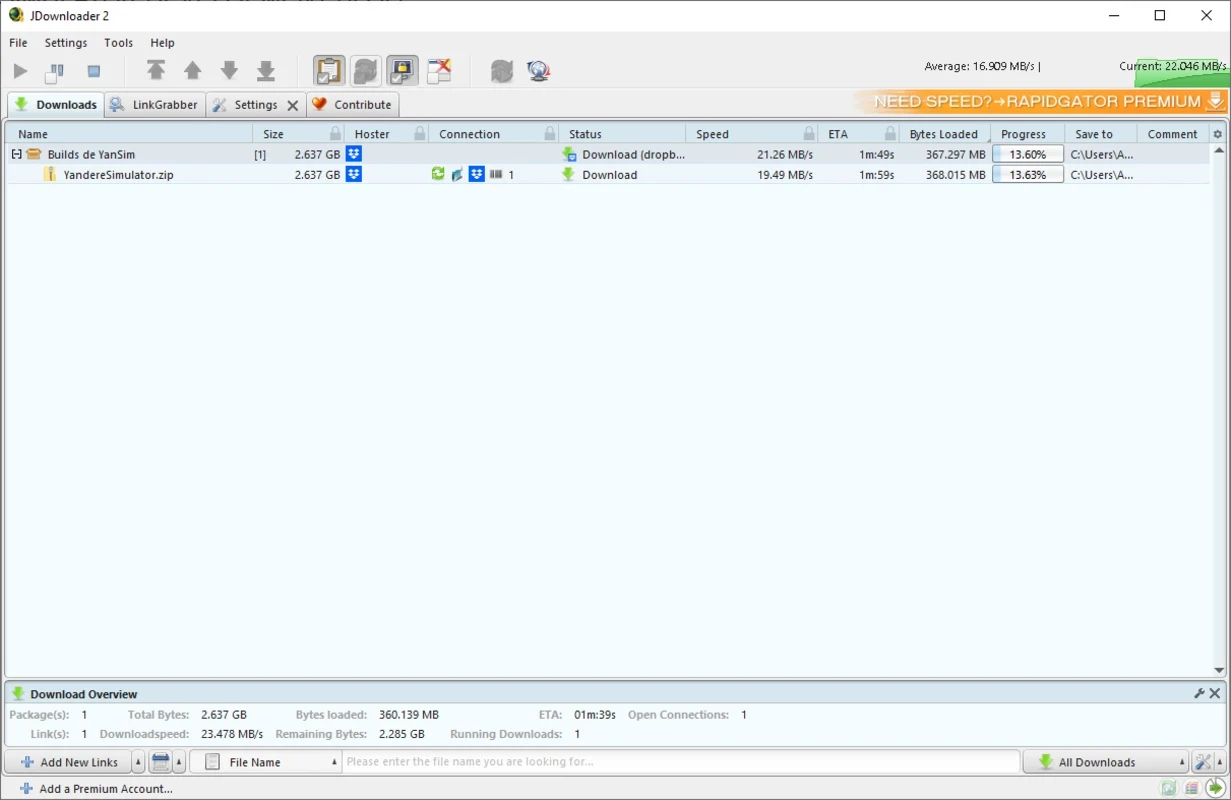The image size is (1231, 800).
Task: Select the Builds de YanSim package row
Action: tap(607, 154)
